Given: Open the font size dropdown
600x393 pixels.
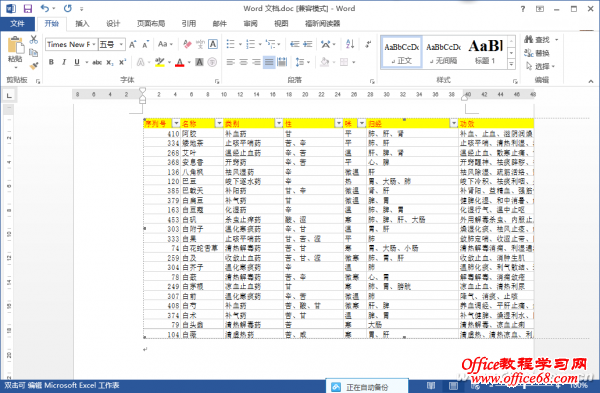Looking at the screenshot, I should pos(121,44).
